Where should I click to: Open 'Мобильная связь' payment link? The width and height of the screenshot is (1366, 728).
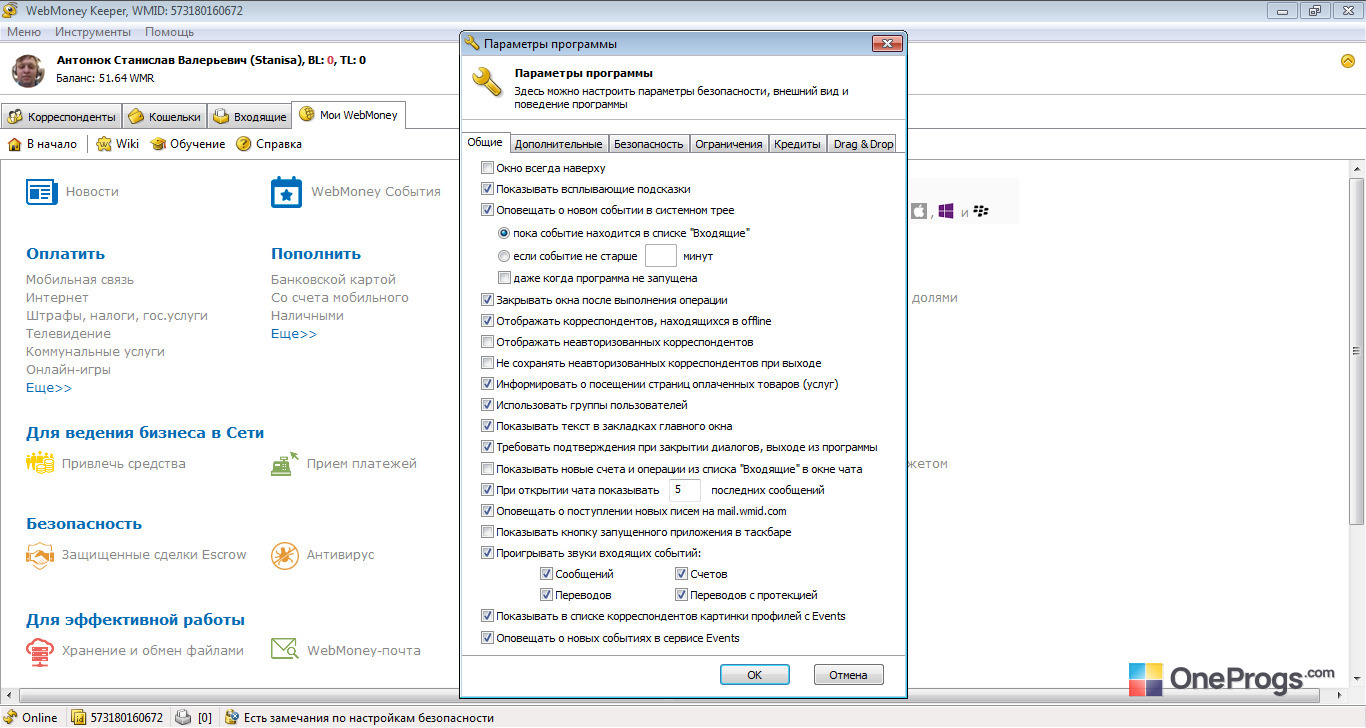click(80, 280)
